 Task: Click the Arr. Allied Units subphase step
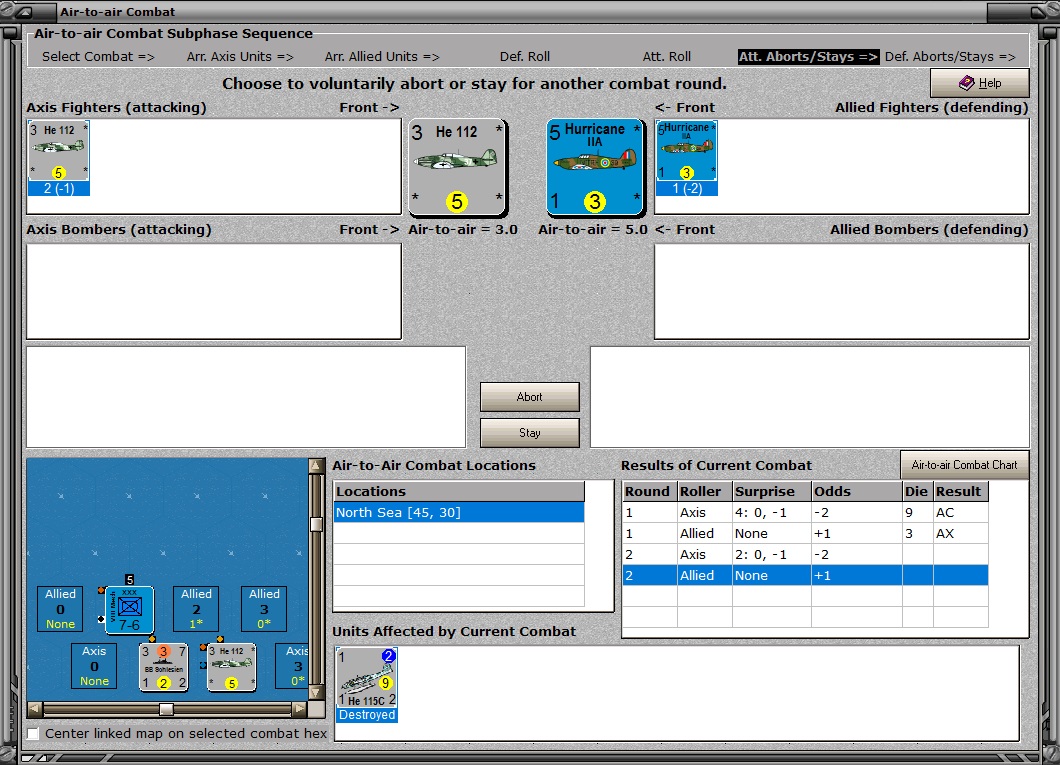382,57
